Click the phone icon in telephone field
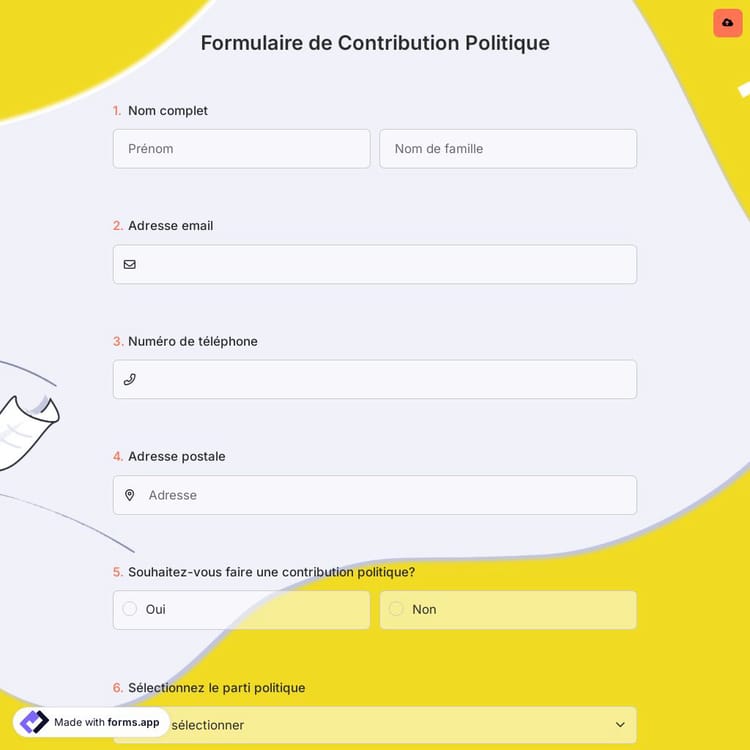Image resolution: width=750 pixels, height=750 pixels. 130,380
